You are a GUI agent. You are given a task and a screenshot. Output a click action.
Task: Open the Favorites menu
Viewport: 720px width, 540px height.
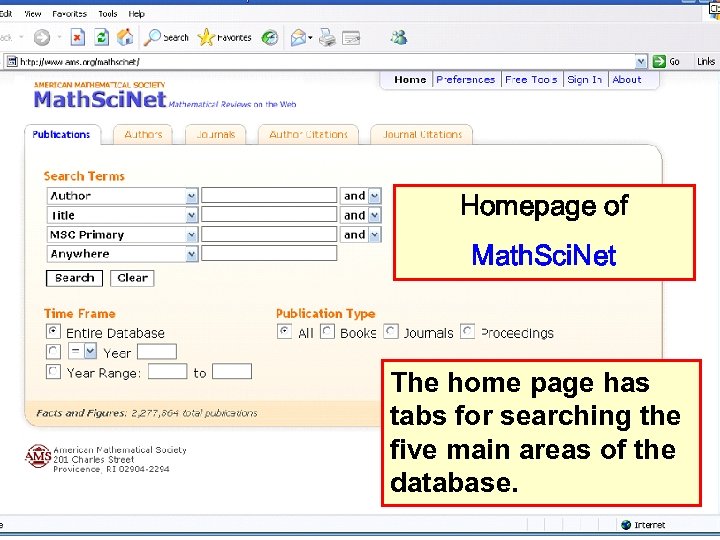tap(69, 14)
